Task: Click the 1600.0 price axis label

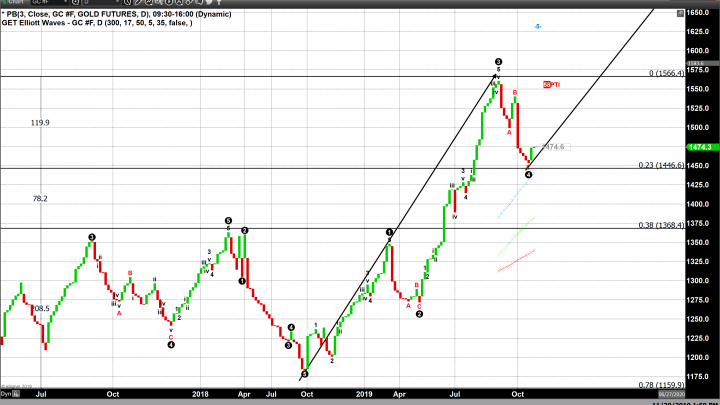Action: (x=698, y=51)
